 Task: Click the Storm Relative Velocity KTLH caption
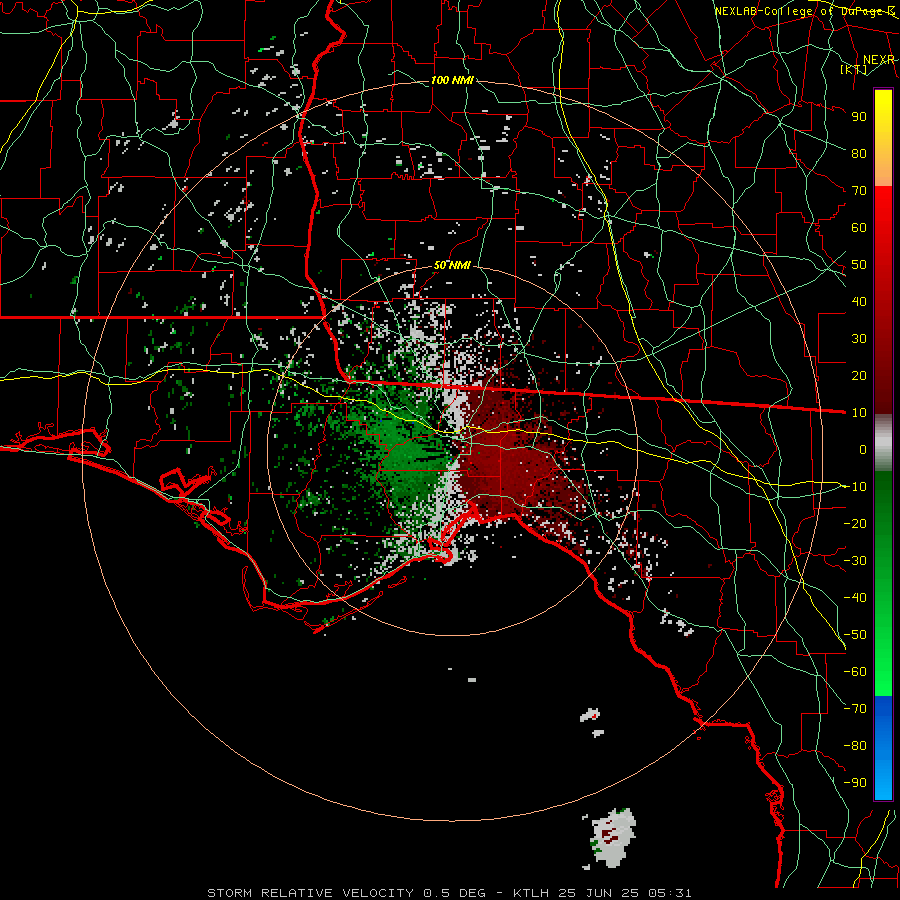(x=449, y=893)
